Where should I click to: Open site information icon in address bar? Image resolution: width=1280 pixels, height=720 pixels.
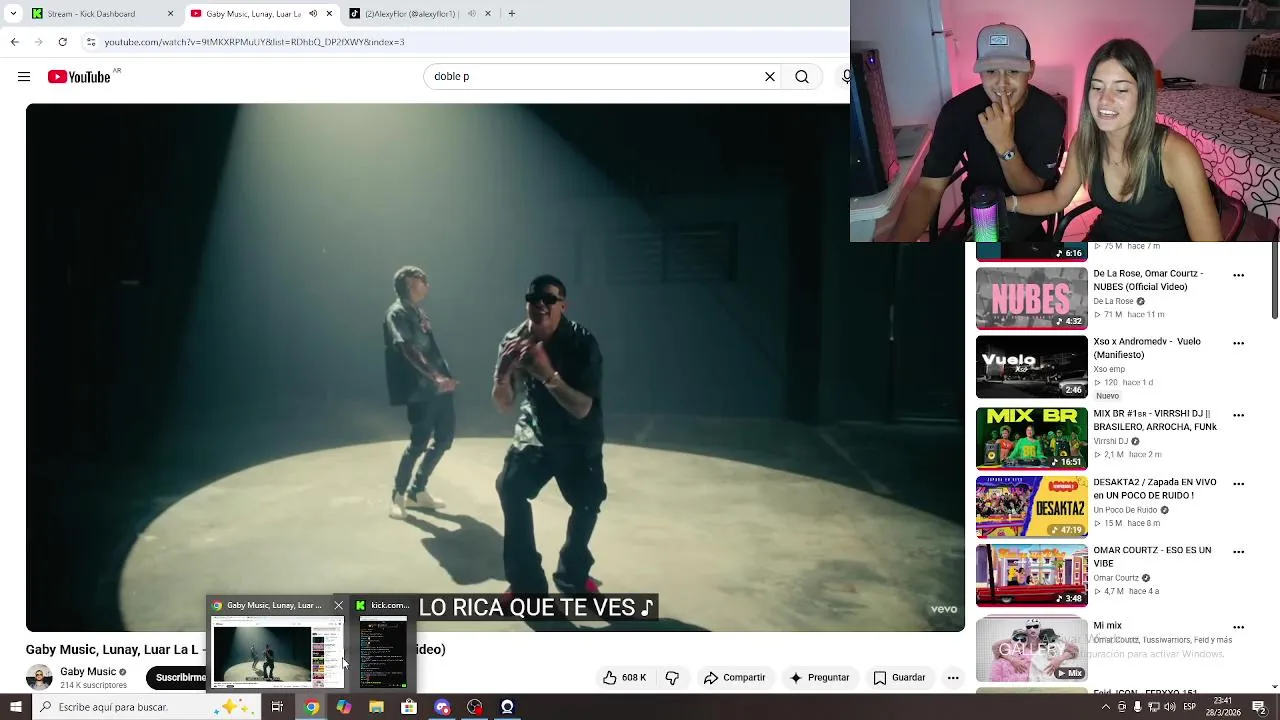tap(91, 42)
